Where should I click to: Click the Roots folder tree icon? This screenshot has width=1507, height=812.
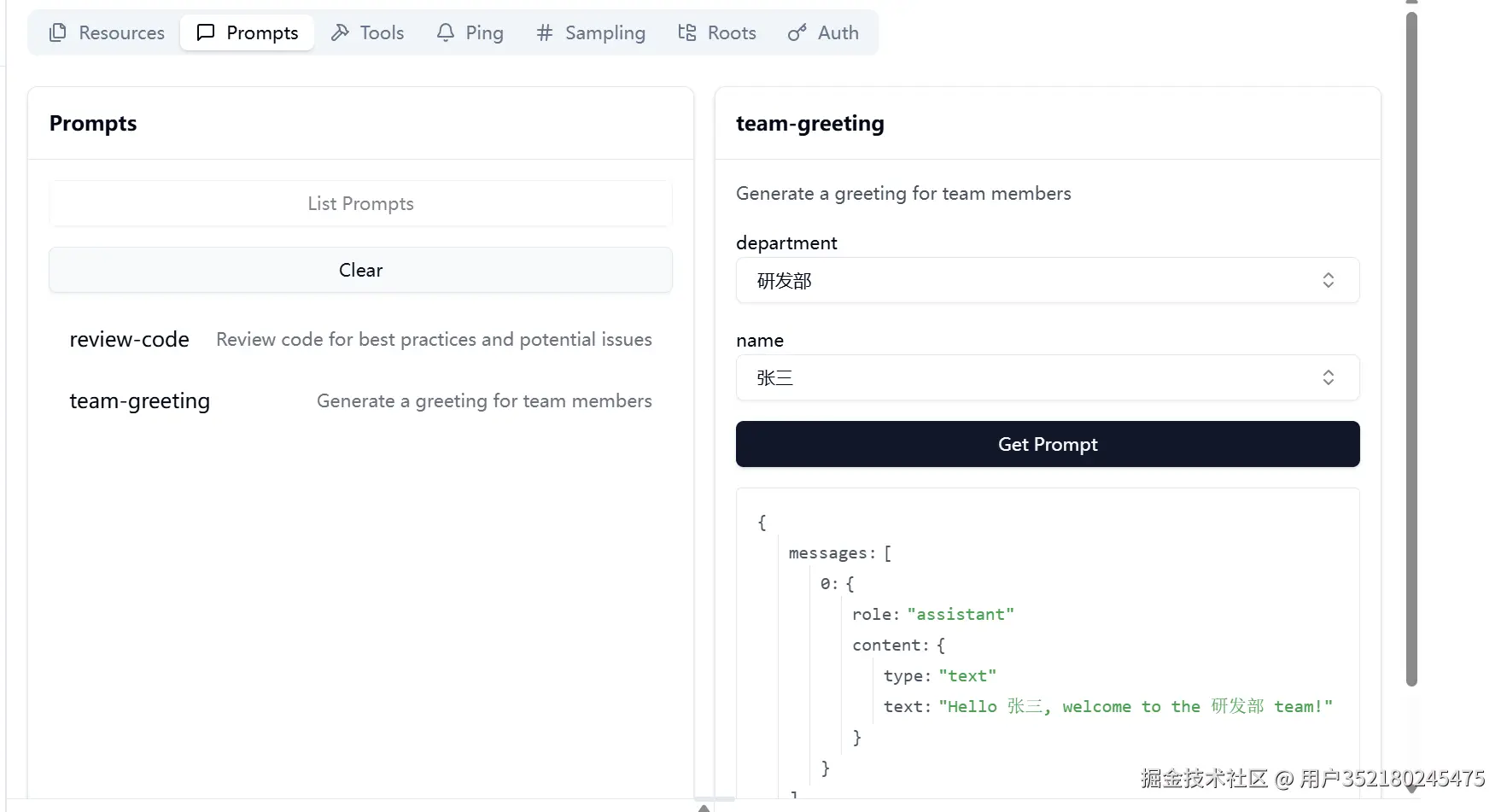pyautogui.click(x=687, y=32)
